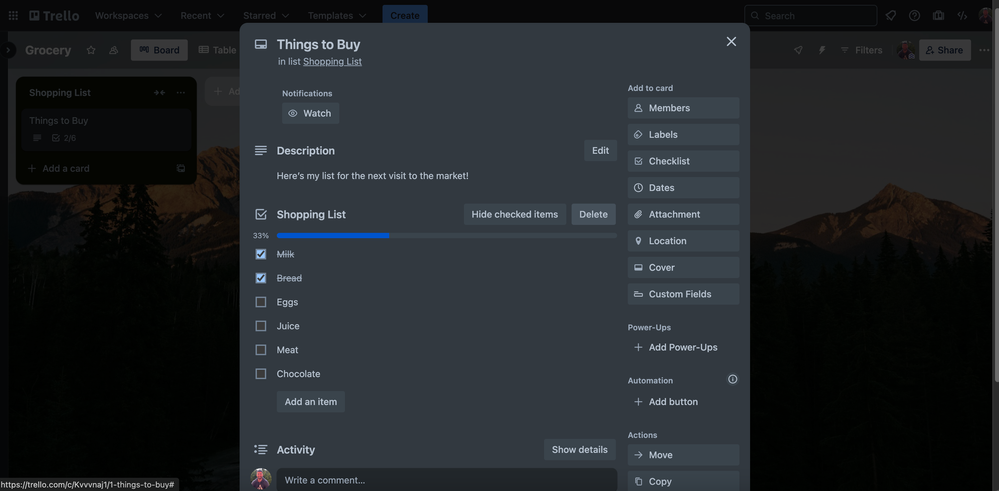999x491 pixels.
Task: Click the Things to Buy card title
Action: [318, 45]
